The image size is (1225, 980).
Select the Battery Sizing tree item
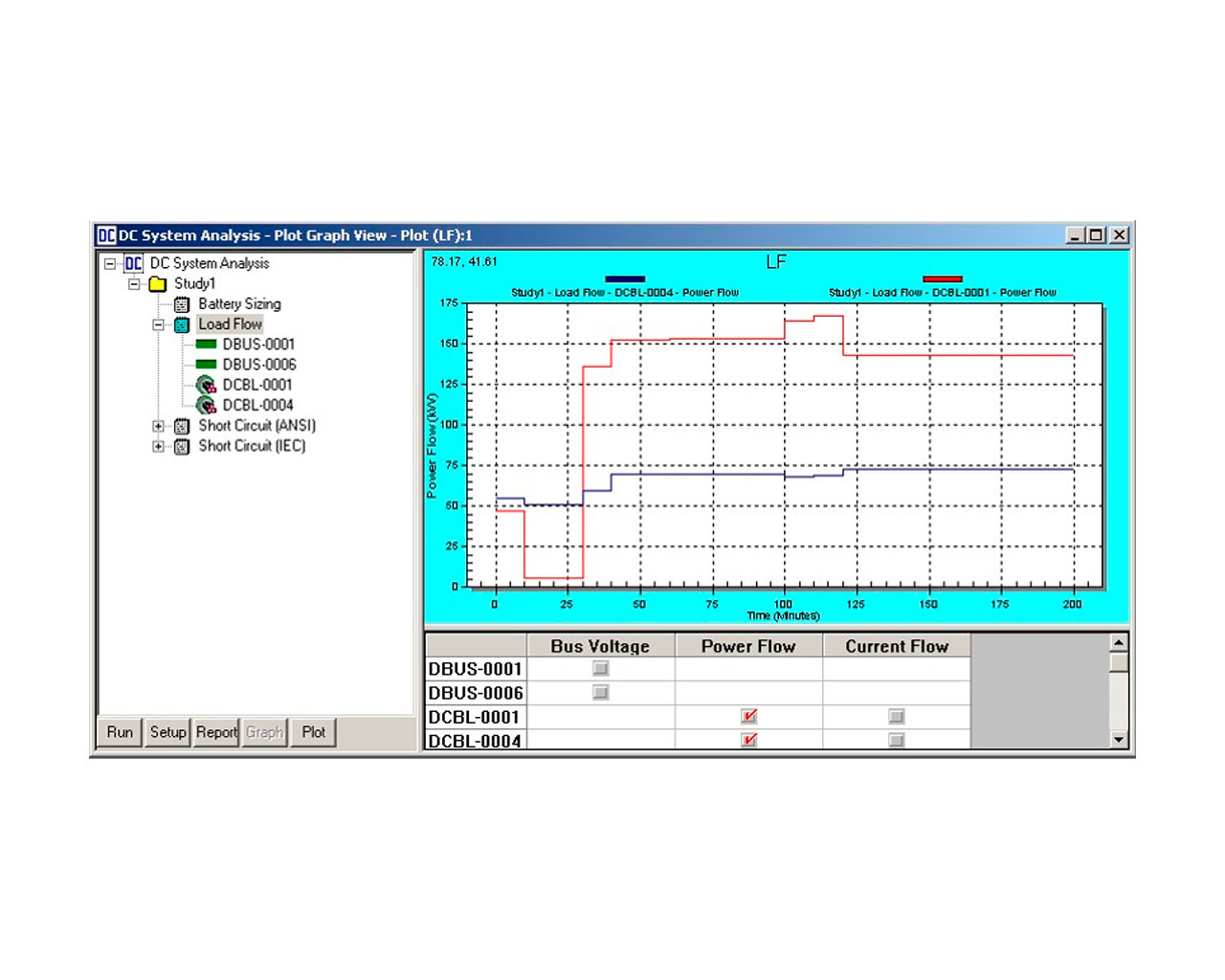tap(239, 304)
